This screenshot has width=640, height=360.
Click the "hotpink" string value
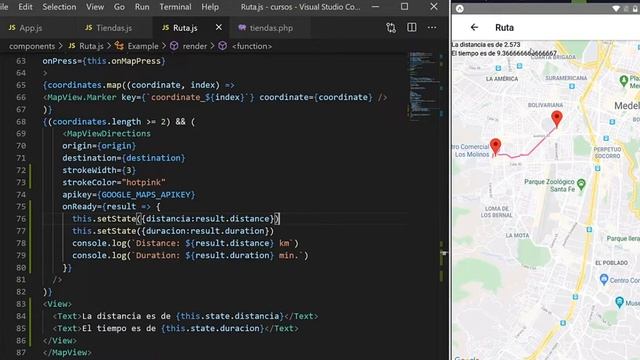(144, 182)
